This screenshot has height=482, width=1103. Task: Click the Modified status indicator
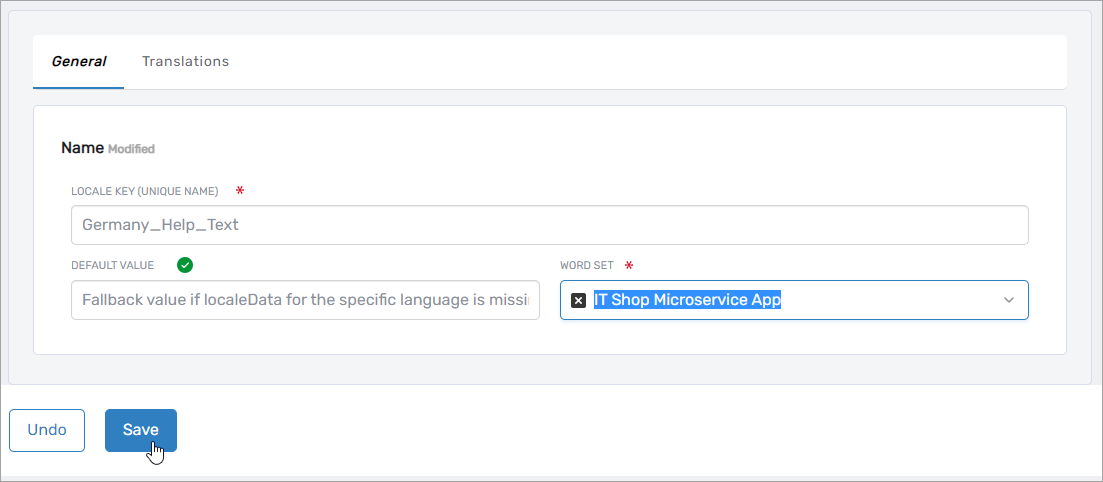tap(131, 149)
